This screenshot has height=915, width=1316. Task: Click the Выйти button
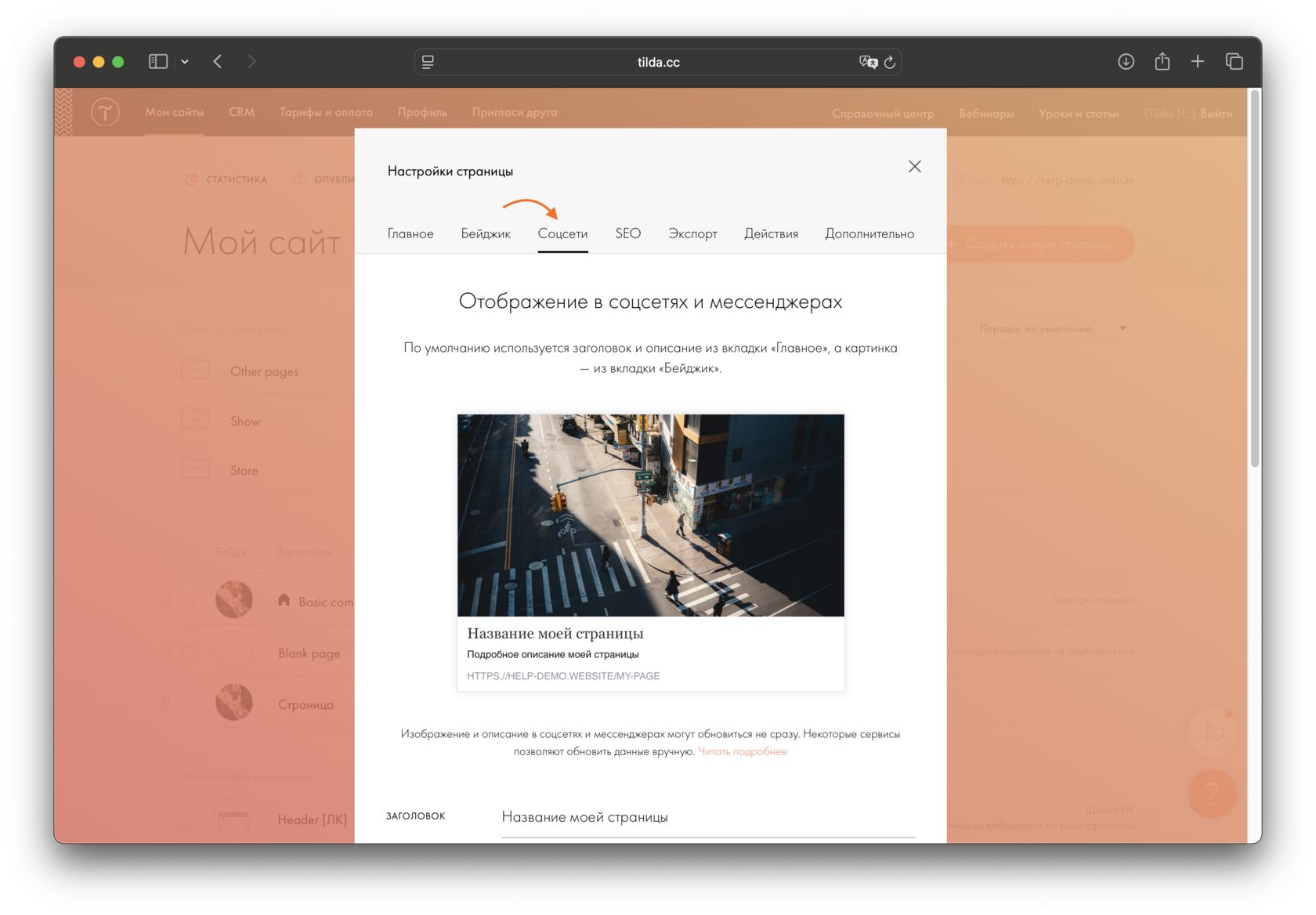1216,112
